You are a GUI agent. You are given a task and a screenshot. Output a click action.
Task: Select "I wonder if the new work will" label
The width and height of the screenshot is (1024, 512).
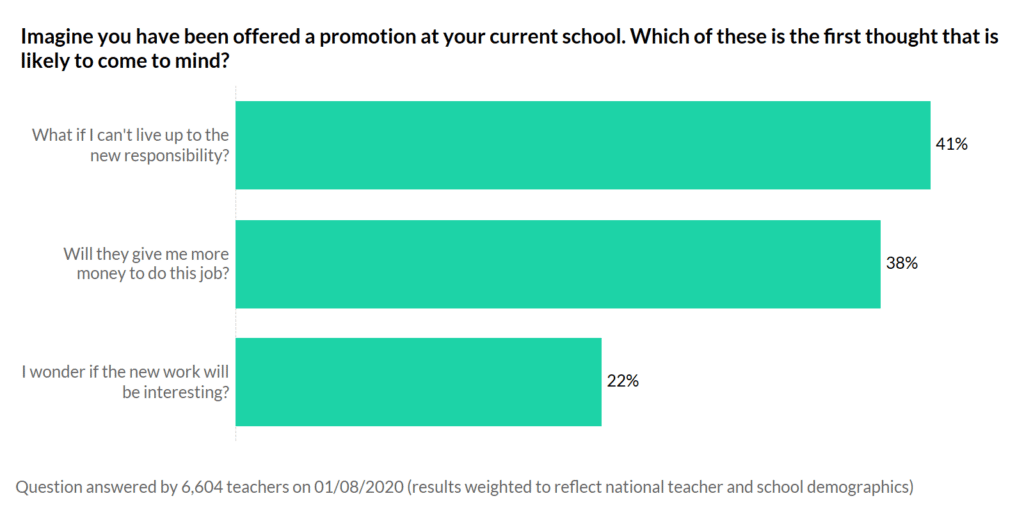pos(126,372)
